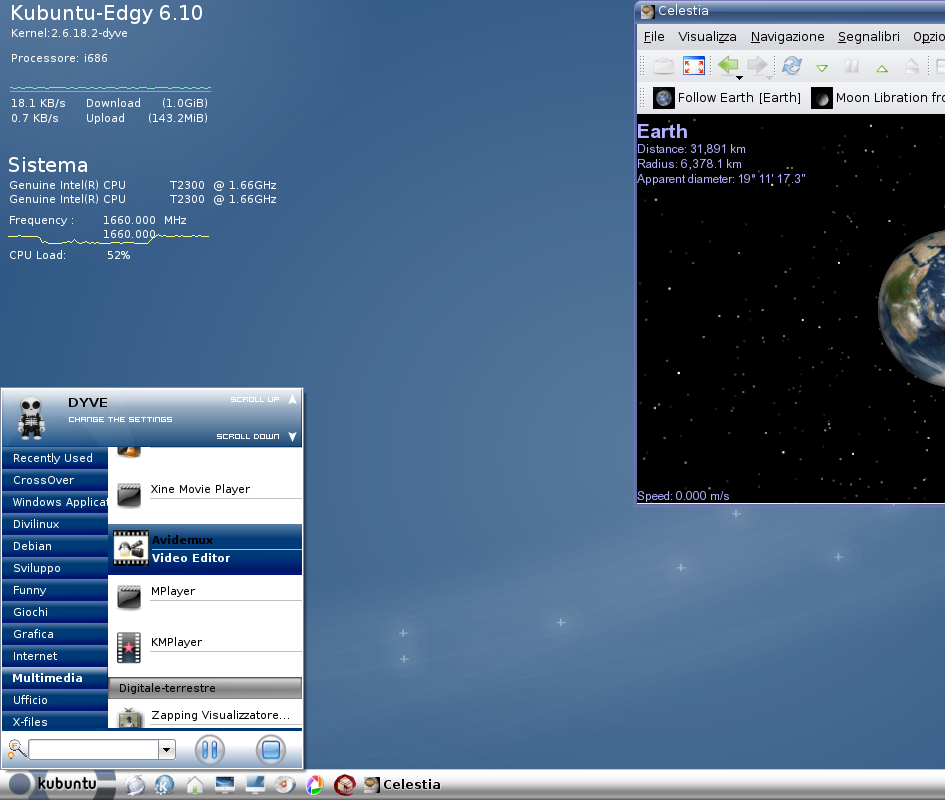Select Internet category
This screenshot has width=945, height=800.
tap(55, 657)
